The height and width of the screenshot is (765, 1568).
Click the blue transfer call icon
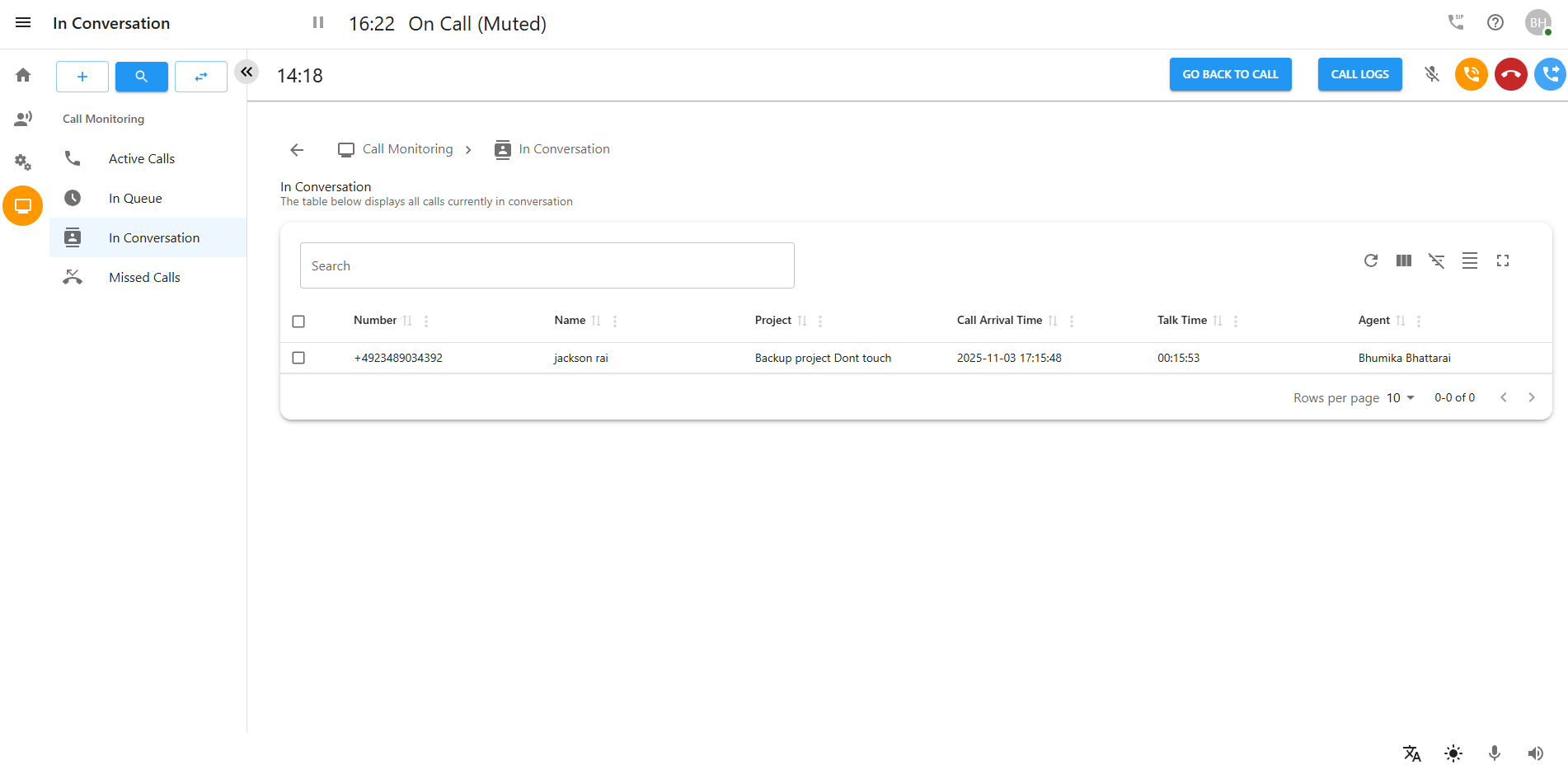click(x=1550, y=74)
